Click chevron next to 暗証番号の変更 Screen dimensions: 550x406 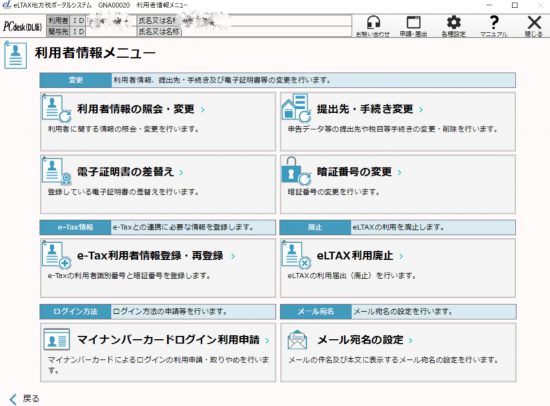tap(399, 172)
